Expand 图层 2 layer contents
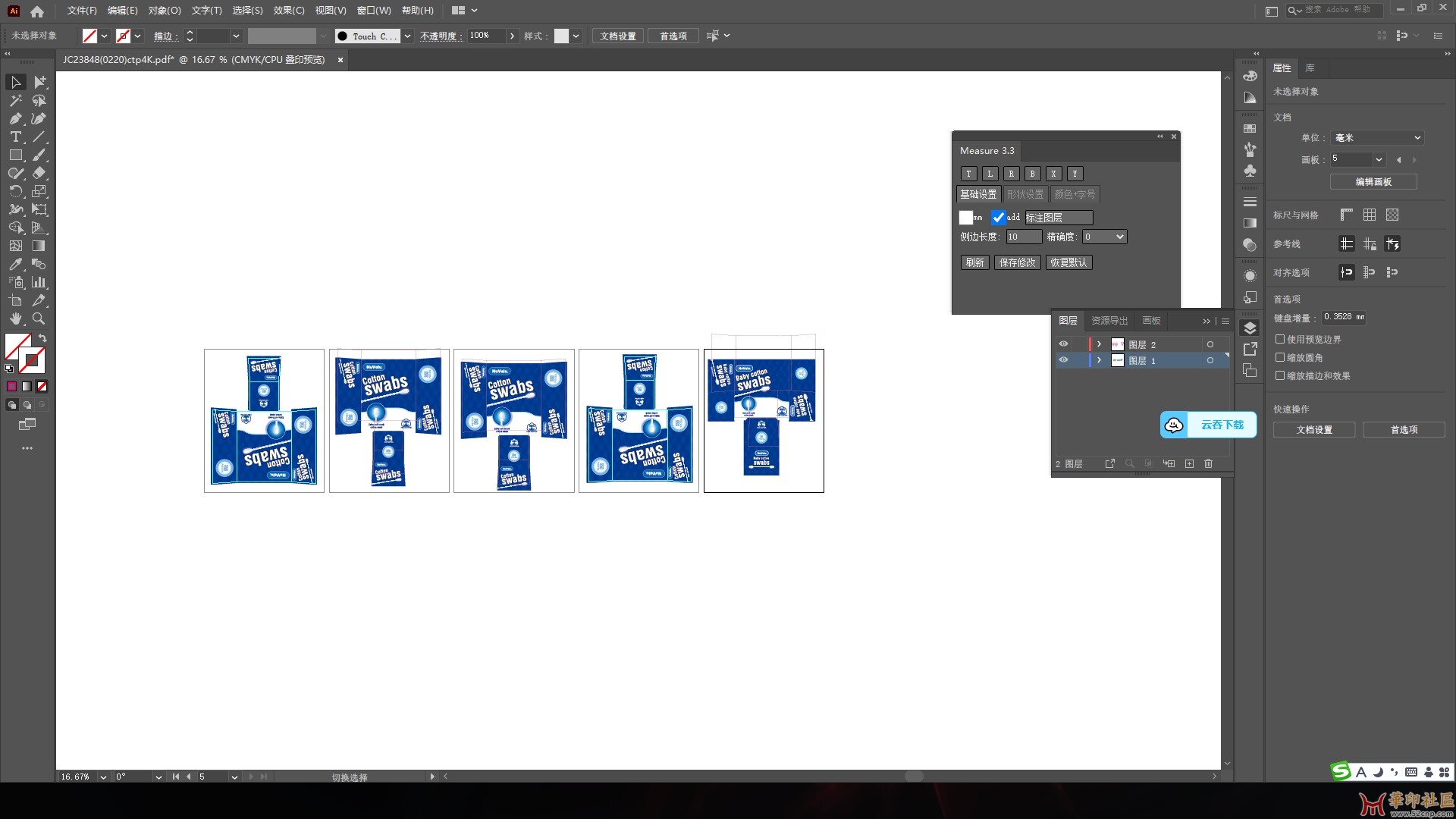Viewport: 1456px width, 819px height. (x=1099, y=344)
